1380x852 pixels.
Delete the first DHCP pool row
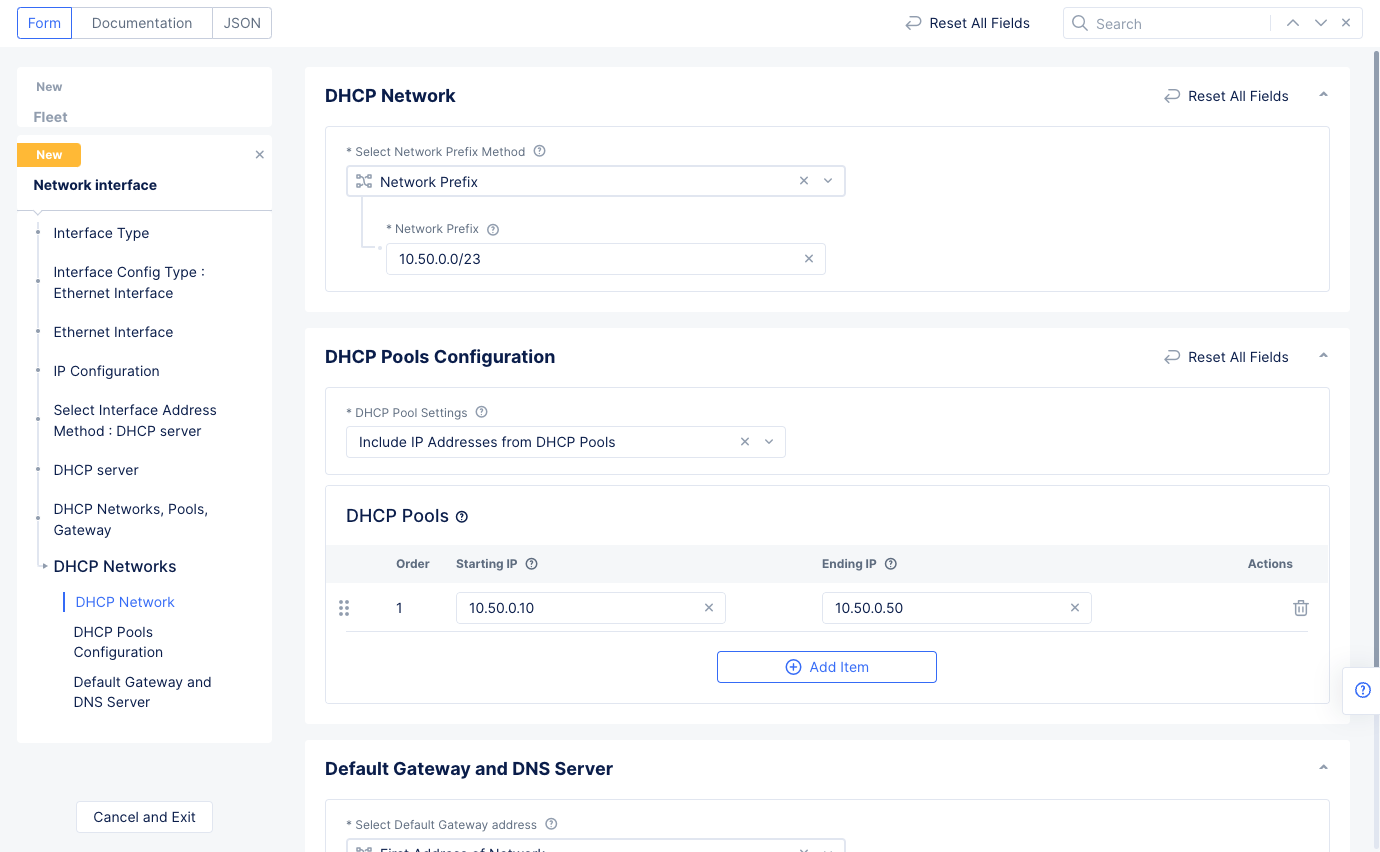[x=1300, y=607]
